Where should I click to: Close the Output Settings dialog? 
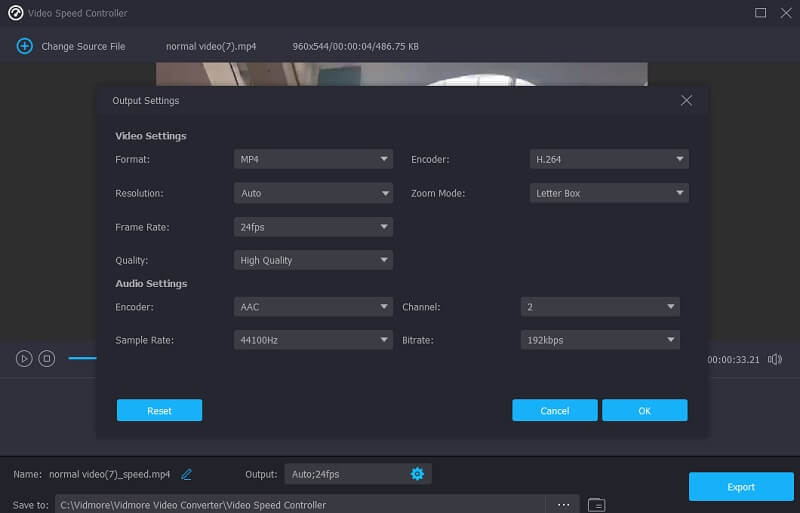click(686, 101)
